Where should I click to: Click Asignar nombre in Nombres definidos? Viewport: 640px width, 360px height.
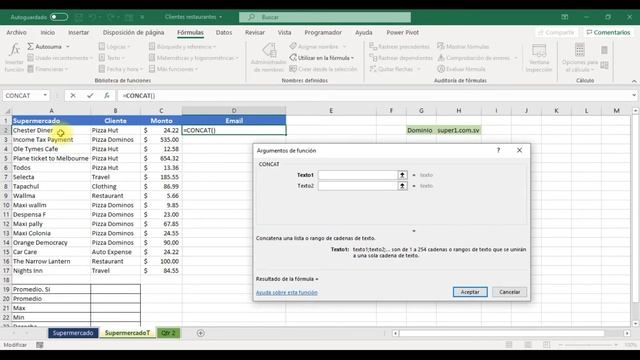(318, 47)
